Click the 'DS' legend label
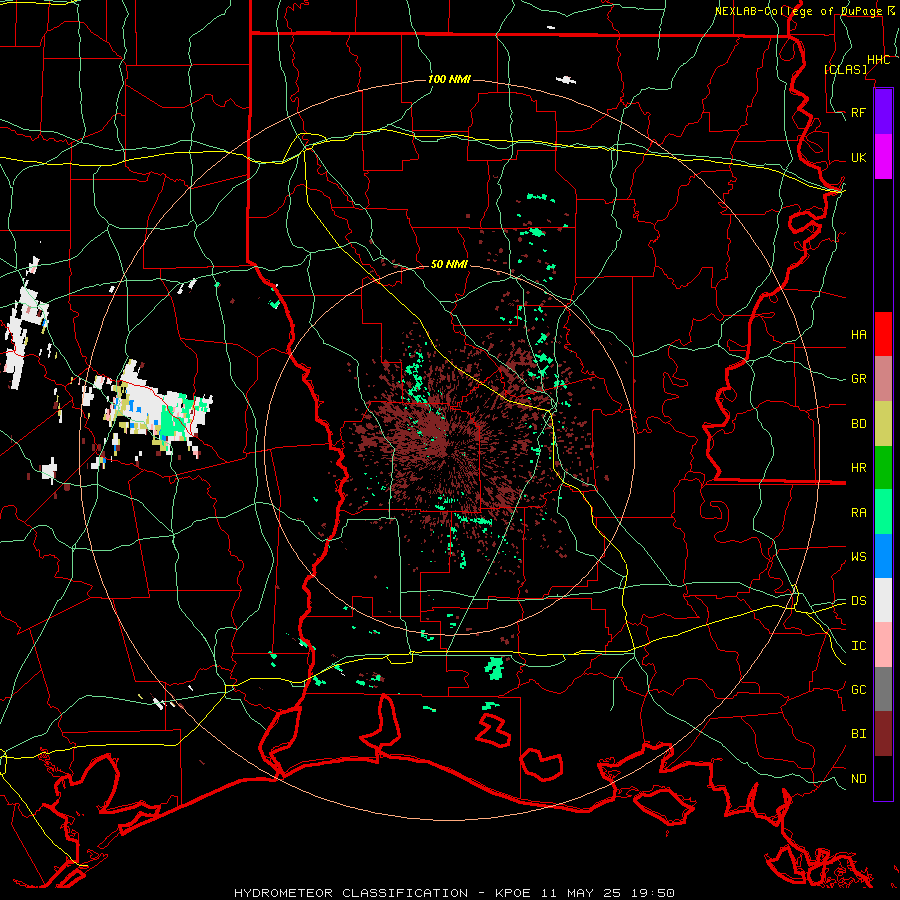The height and width of the screenshot is (900, 900). click(858, 601)
